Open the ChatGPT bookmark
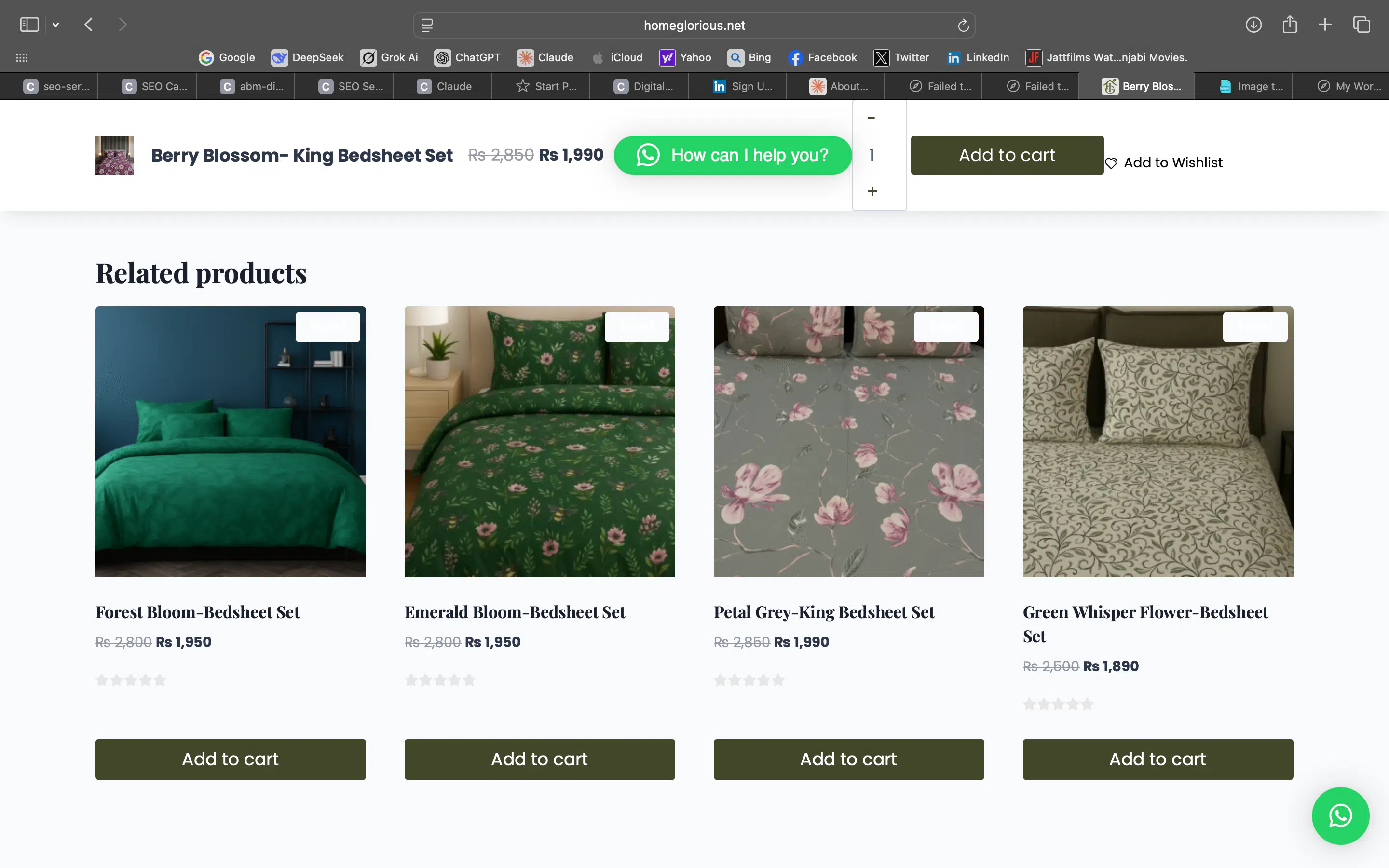Screen dimensions: 1389x868 pos(467,57)
